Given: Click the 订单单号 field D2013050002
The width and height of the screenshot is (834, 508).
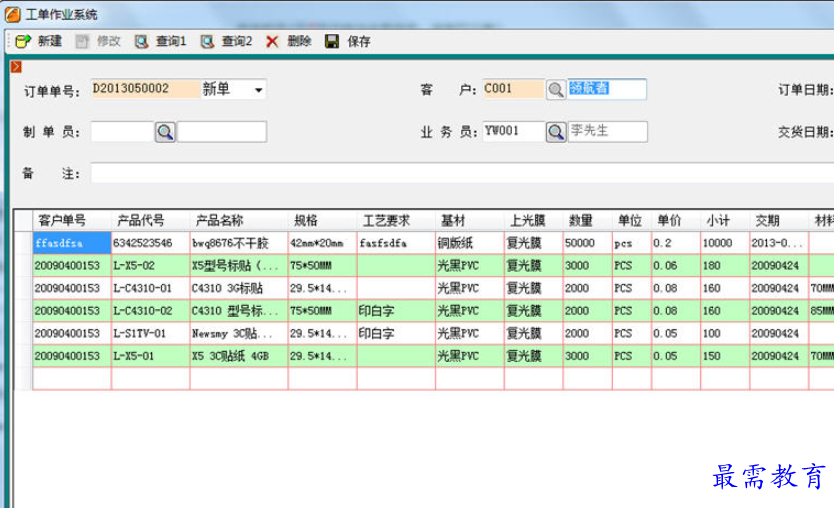Looking at the screenshot, I should (146, 89).
